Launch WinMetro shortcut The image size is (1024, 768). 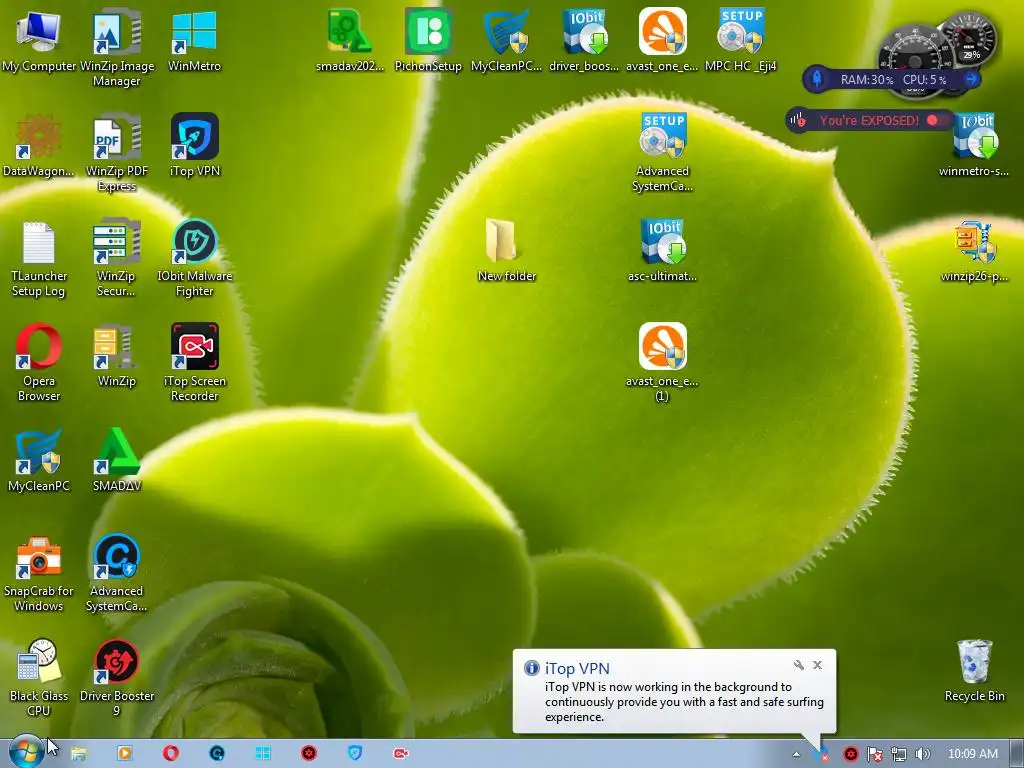pyautogui.click(x=194, y=40)
